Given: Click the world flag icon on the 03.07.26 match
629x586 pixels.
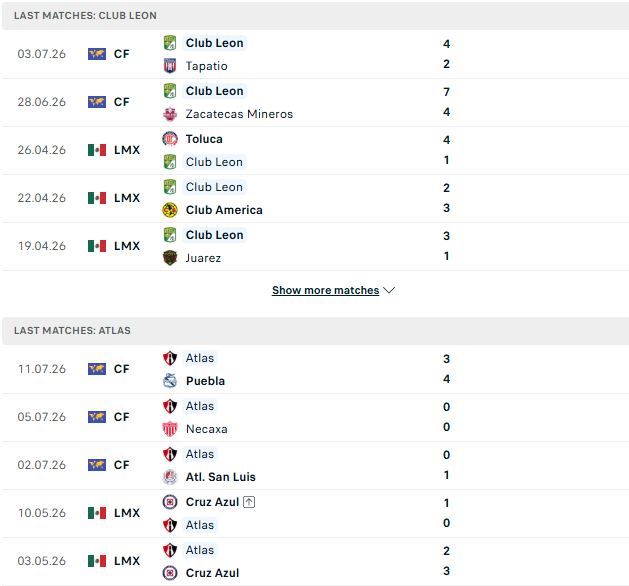Looking at the screenshot, I should 97,54.
